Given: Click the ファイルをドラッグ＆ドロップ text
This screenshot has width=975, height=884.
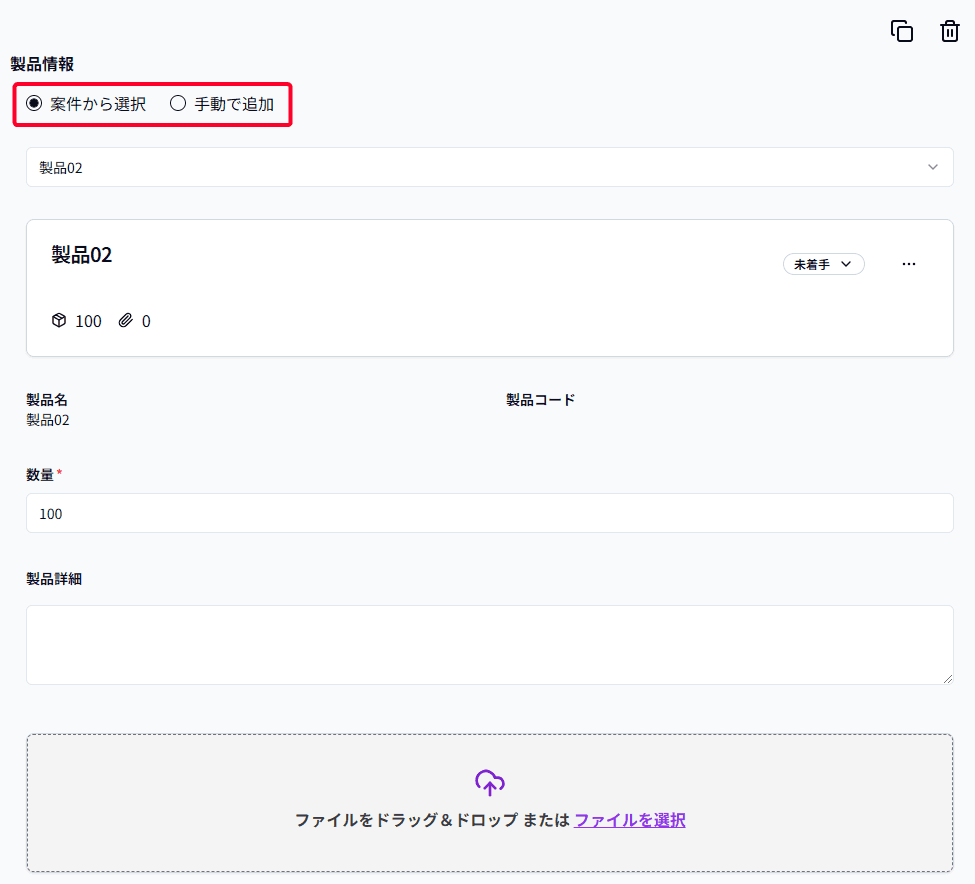Looking at the screenshot, I should pos(406,820).
